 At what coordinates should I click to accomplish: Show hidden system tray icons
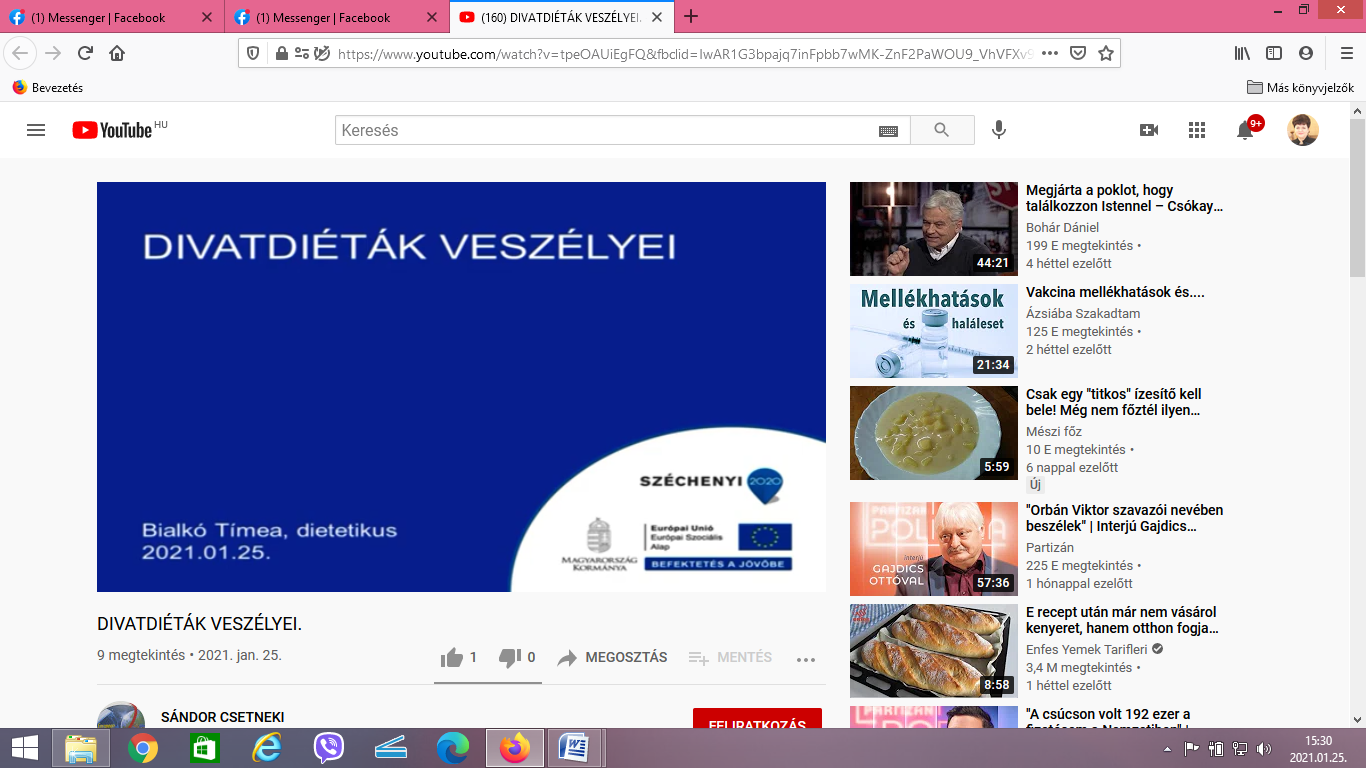[x=1165, y=748]
